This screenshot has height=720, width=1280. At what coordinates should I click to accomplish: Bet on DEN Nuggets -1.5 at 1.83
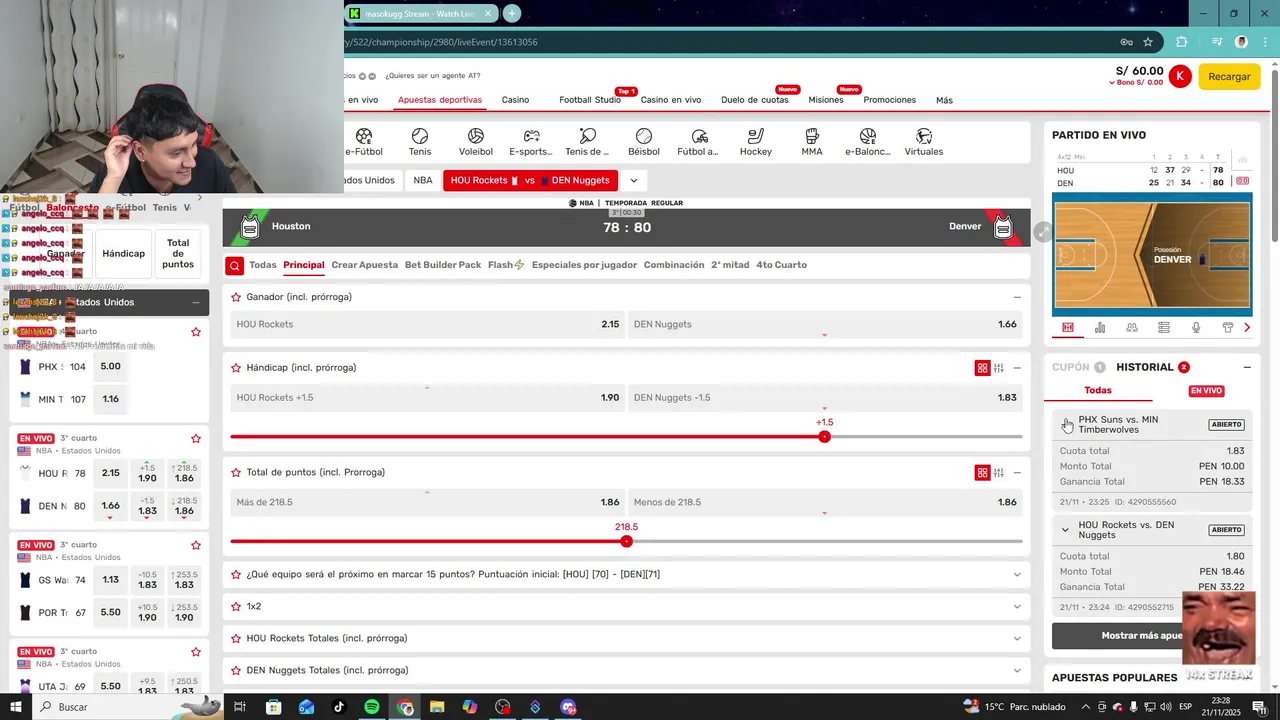(x=825, y=398)
